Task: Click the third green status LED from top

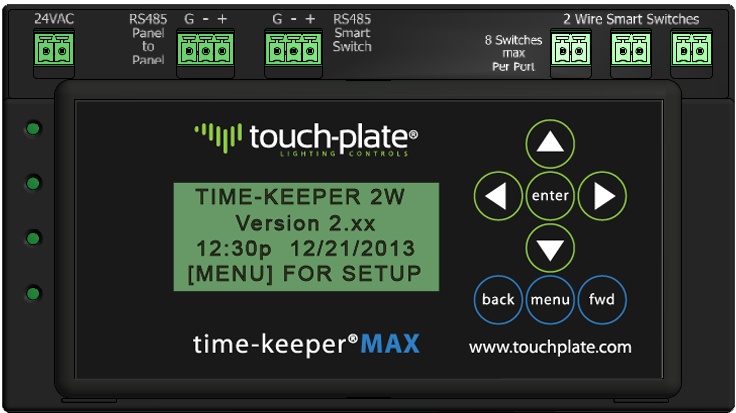Action: [x=33, y=238]
